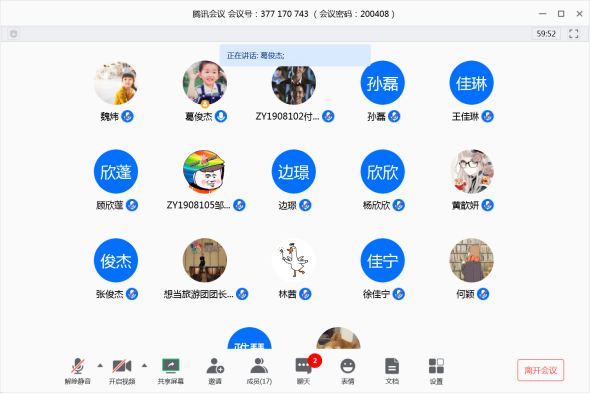Click the blue 边璟 avatar circle
This screenshot has height=394, width=590.
pos(293,172)
